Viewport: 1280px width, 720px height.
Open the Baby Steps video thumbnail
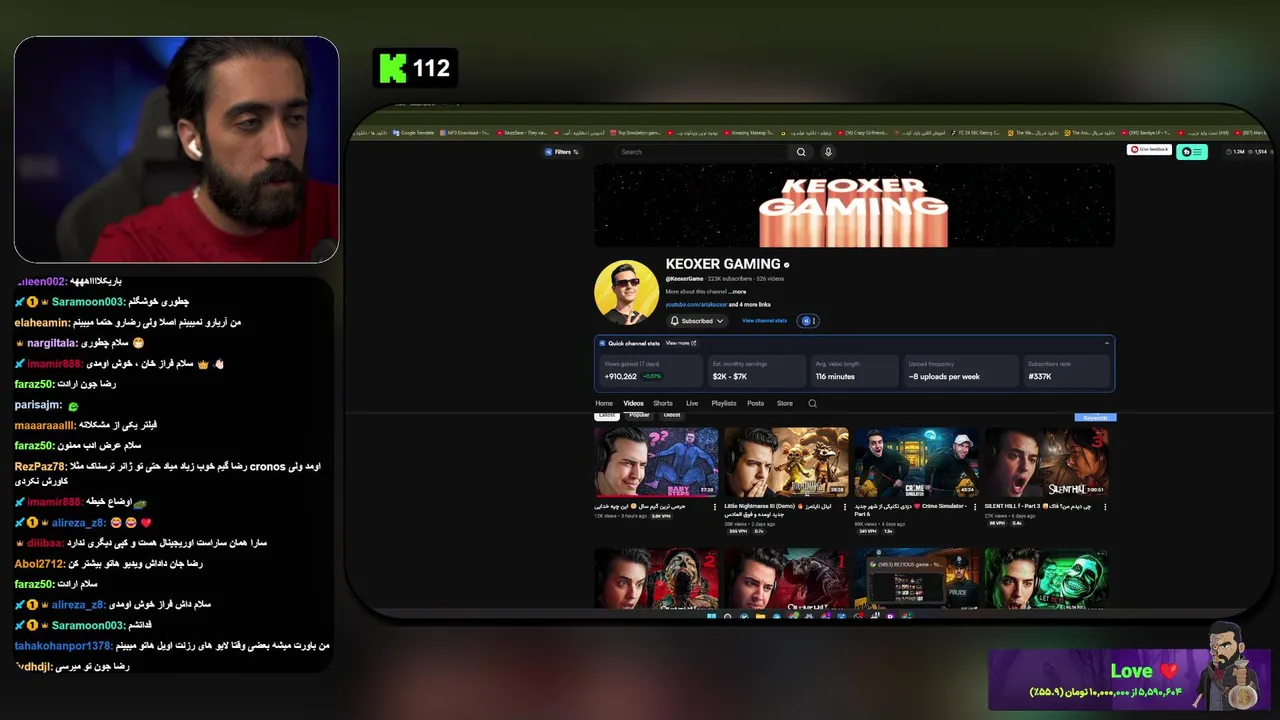pyautogui.click(x=656, y=462)
